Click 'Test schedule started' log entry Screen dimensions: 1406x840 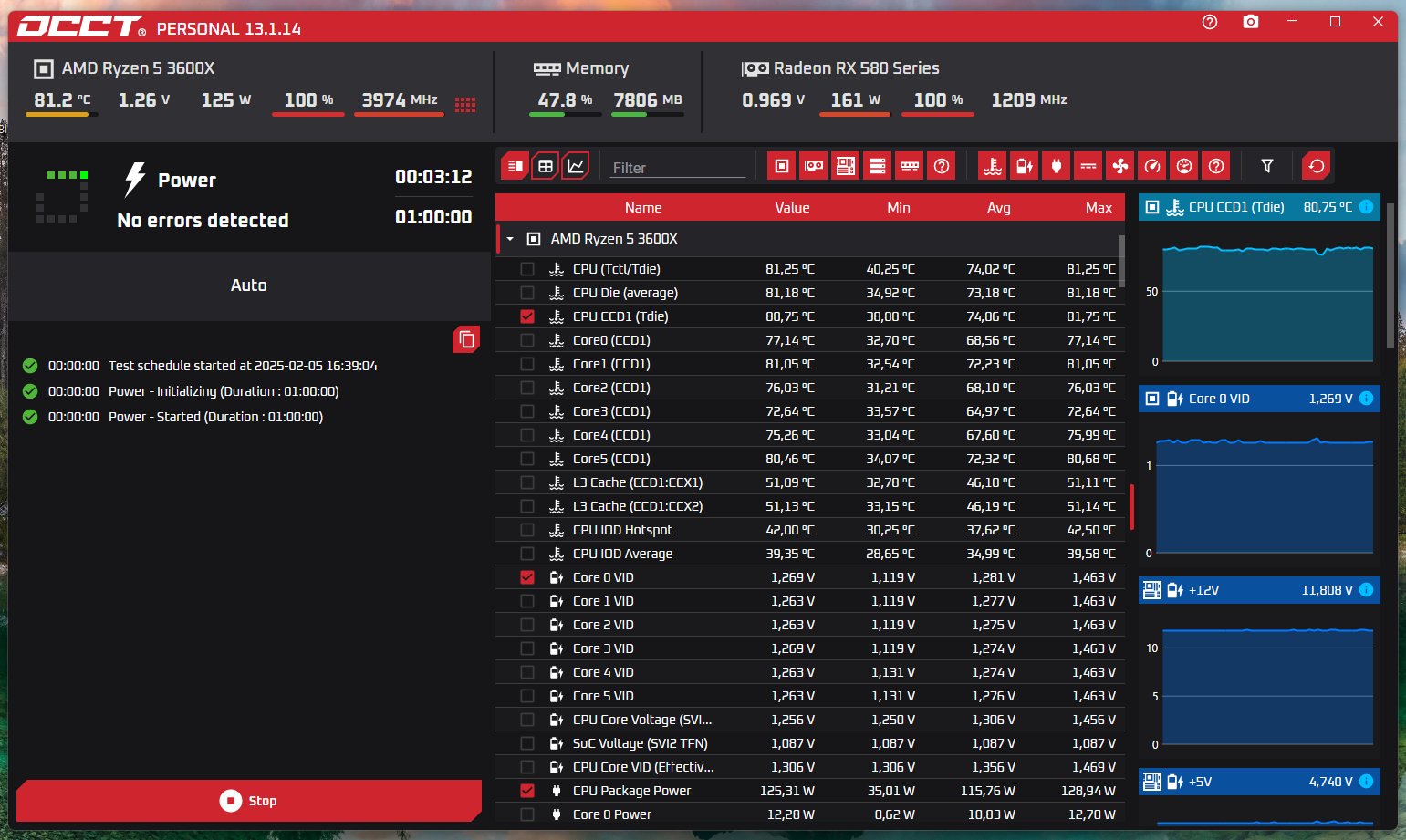[x=243, y=366]
